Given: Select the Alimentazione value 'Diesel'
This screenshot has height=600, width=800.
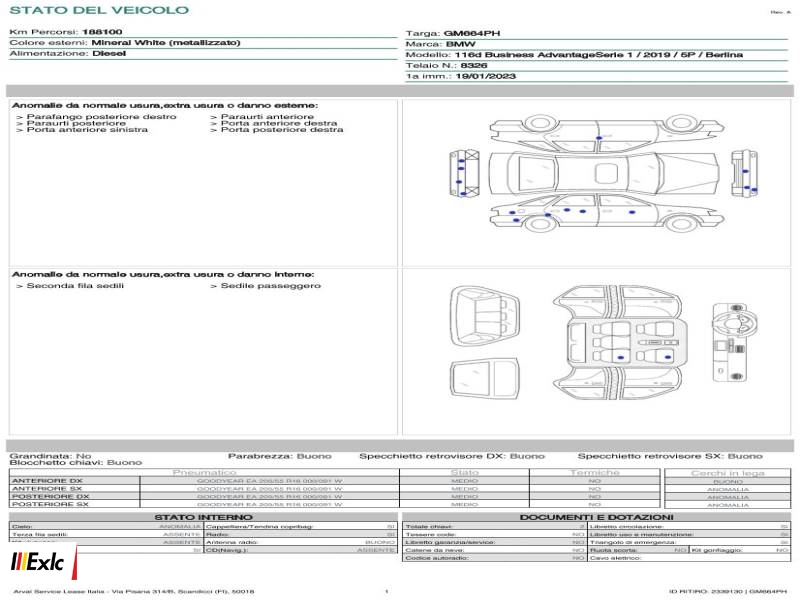Looking at the screenshot, I should click(x=109, y=53).
